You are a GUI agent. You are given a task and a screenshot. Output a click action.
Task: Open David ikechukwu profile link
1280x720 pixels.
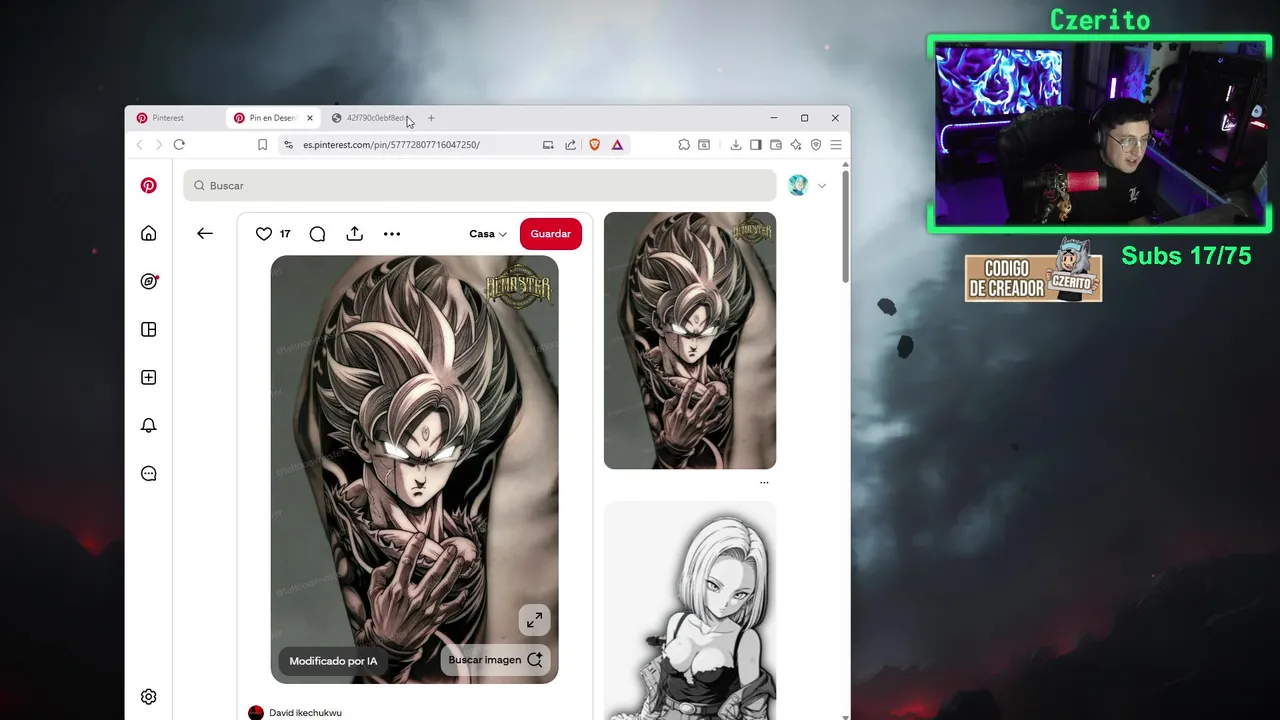click(x=305, y=713)
